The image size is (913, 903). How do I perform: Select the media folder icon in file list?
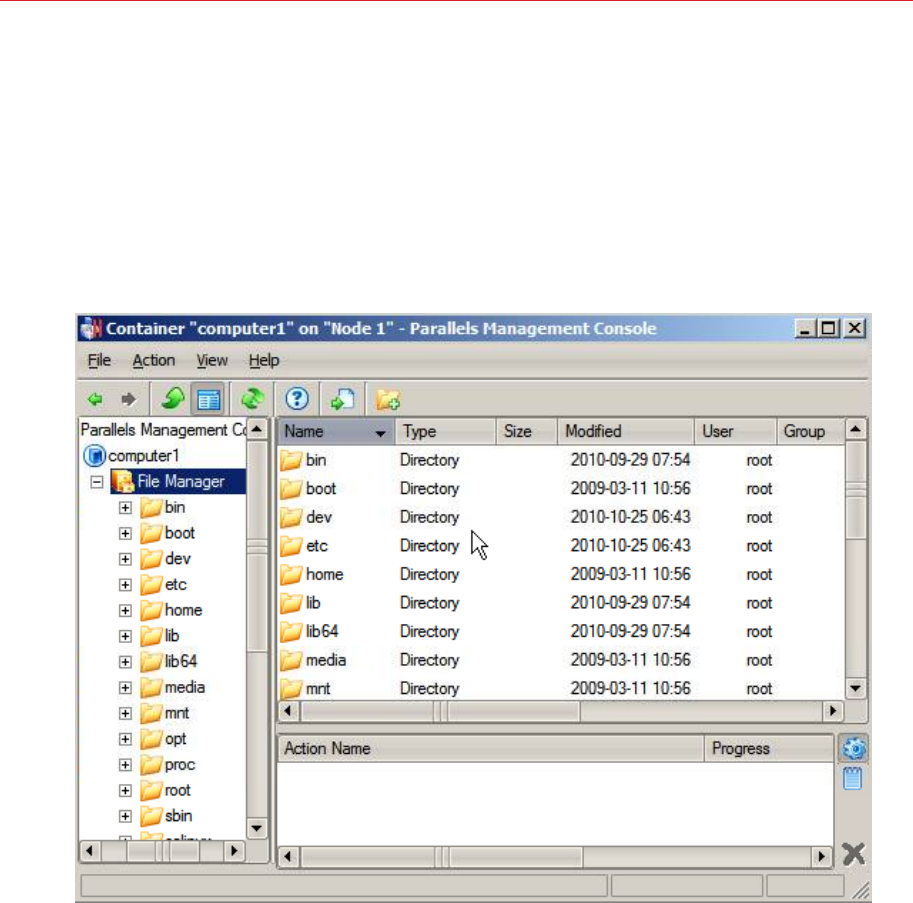[291, 660]
